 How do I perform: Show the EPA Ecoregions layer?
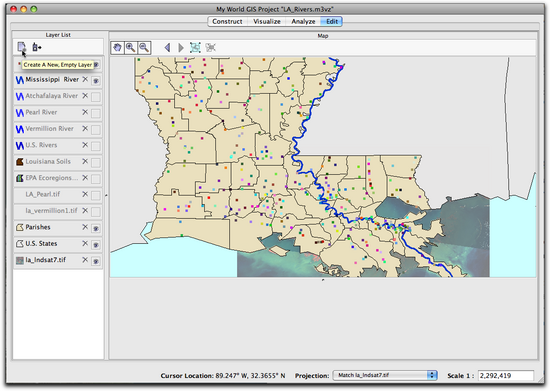[x=96, y=179]
